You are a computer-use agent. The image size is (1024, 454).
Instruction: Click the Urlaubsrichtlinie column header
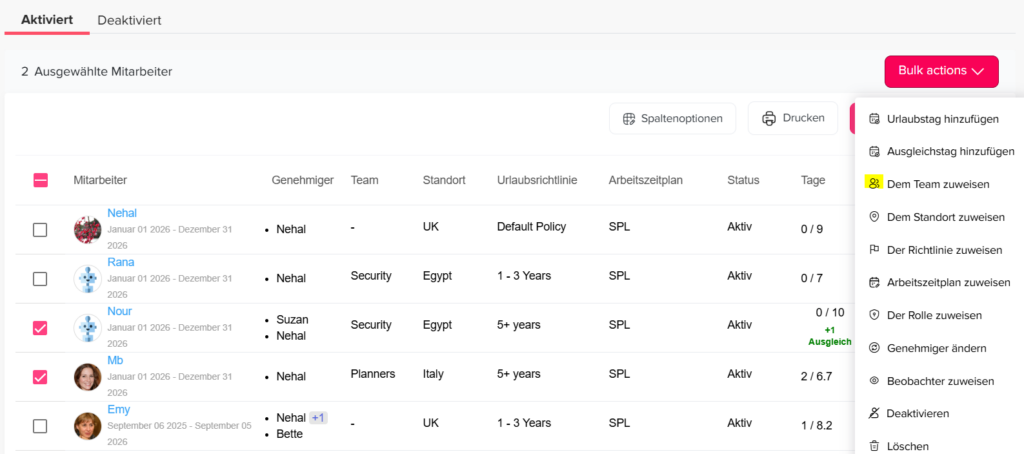point(537,180)
